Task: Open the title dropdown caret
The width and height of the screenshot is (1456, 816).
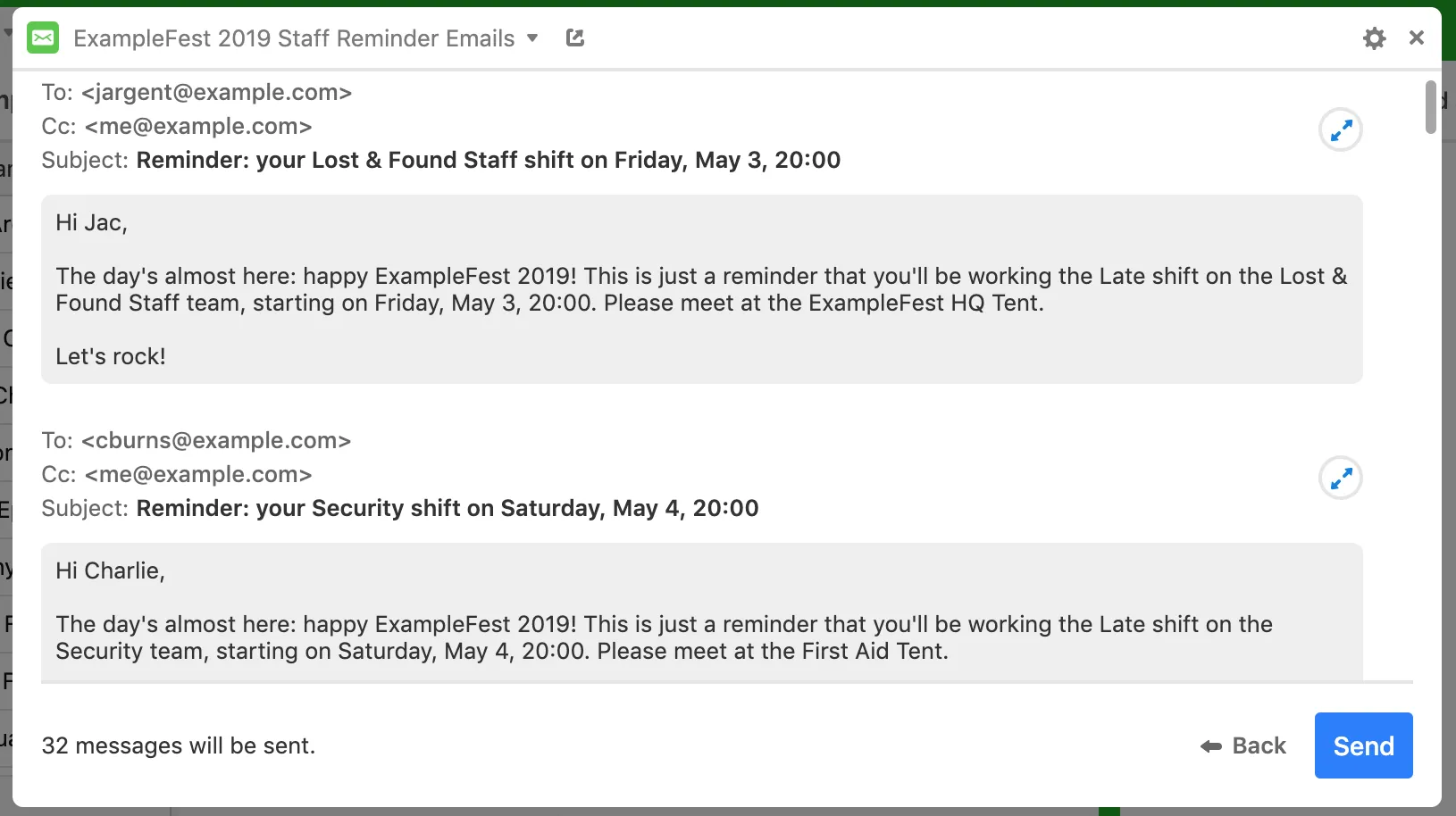Action: pos(532,38)
